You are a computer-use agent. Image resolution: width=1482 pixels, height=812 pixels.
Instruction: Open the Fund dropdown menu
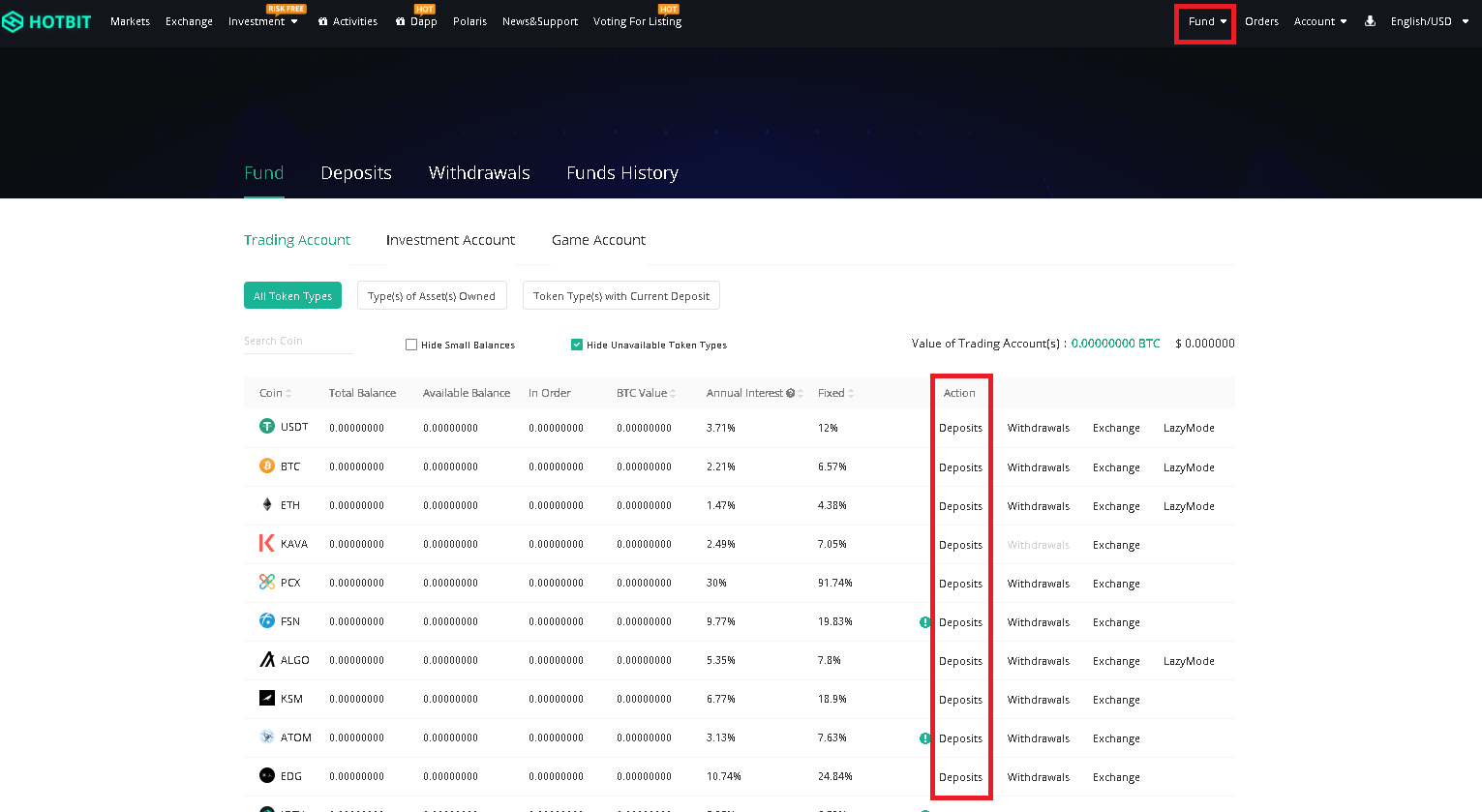pos(1207,21)
